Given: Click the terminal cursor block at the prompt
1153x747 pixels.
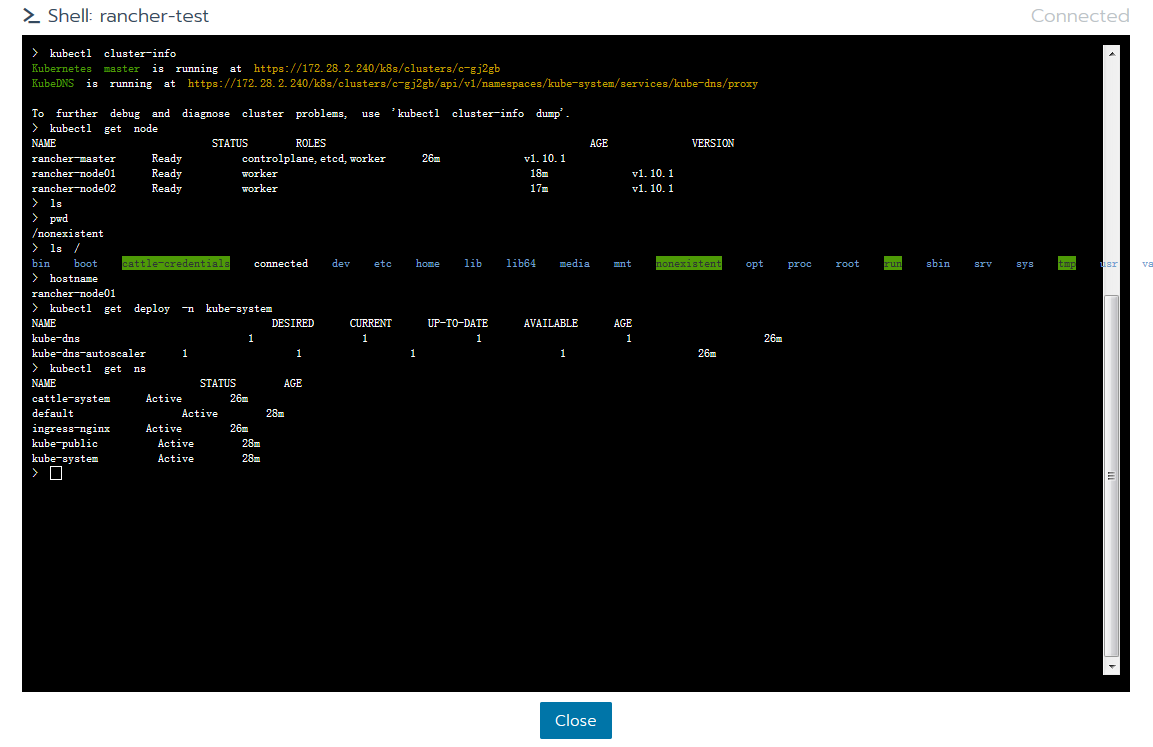Looking at the screenshot, I should [x=56, y=473].
